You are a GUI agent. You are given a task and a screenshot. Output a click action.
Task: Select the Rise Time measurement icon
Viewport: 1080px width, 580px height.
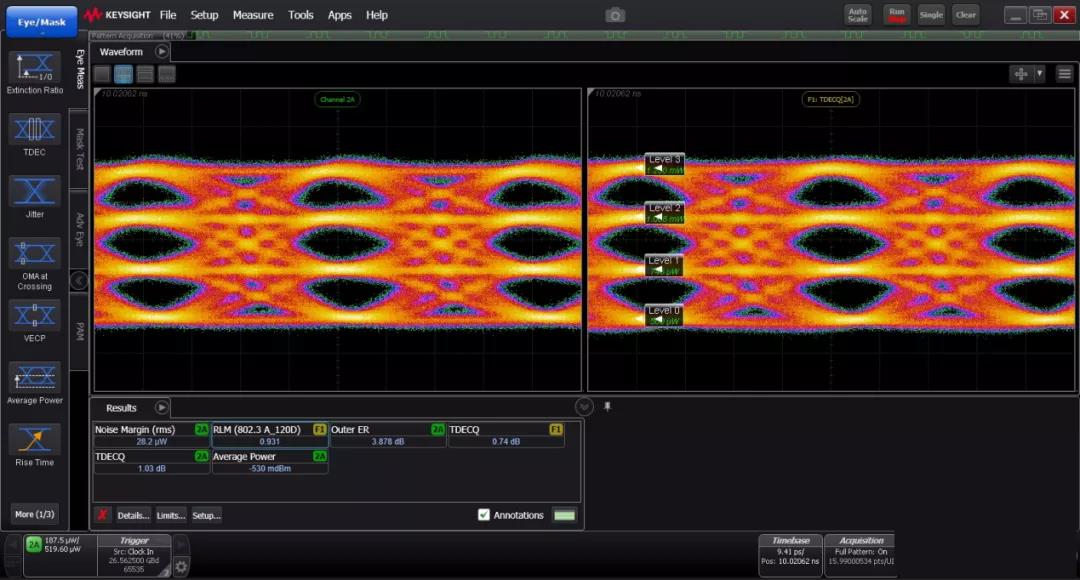click(x=34, y=440)
